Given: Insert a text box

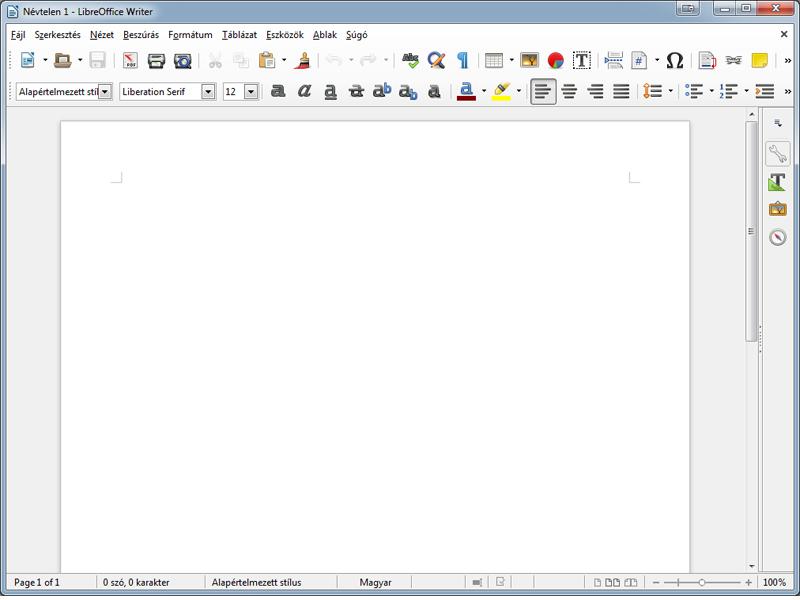Looking at the screenshot, I should [x=581, y=60].
